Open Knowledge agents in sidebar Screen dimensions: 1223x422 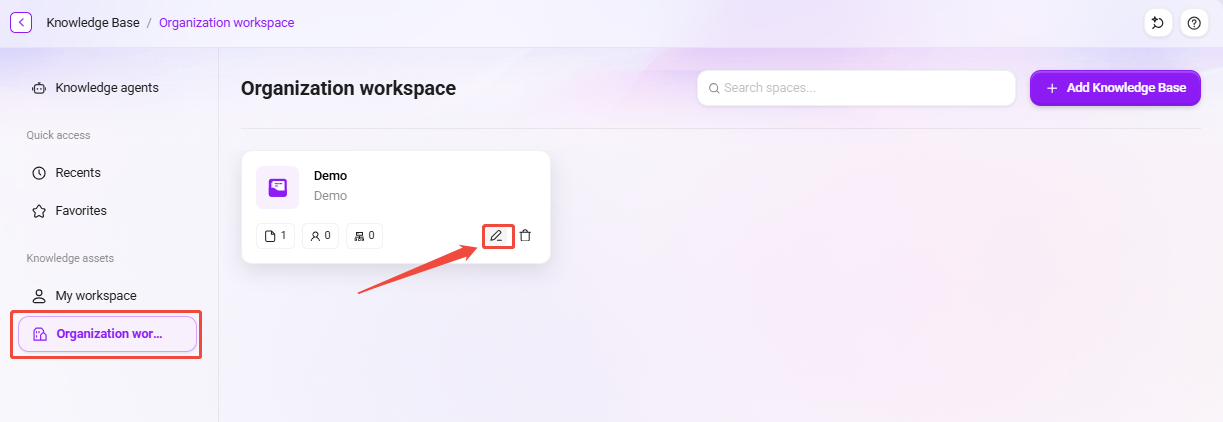108,88
